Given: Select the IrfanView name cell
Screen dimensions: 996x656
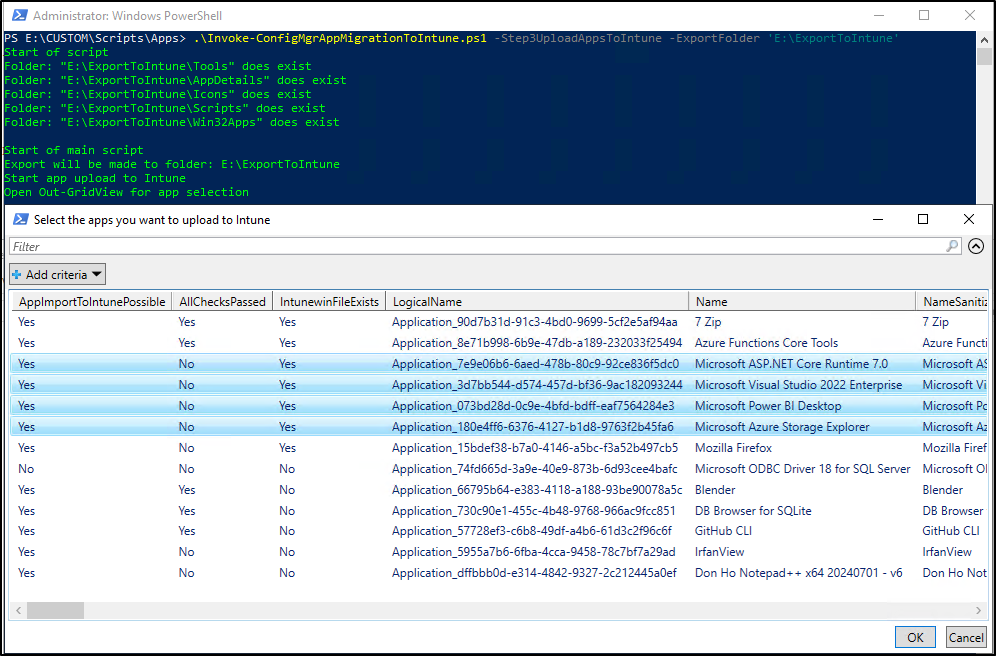Looking at the screenshot, I should [x=720, y=552].
